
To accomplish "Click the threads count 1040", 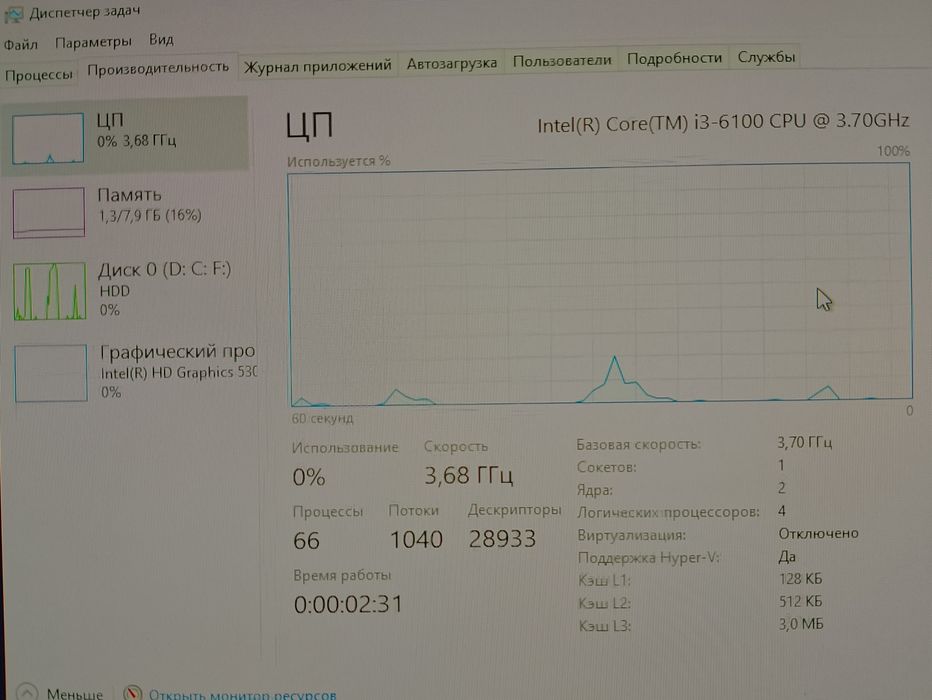I will 416,540.
